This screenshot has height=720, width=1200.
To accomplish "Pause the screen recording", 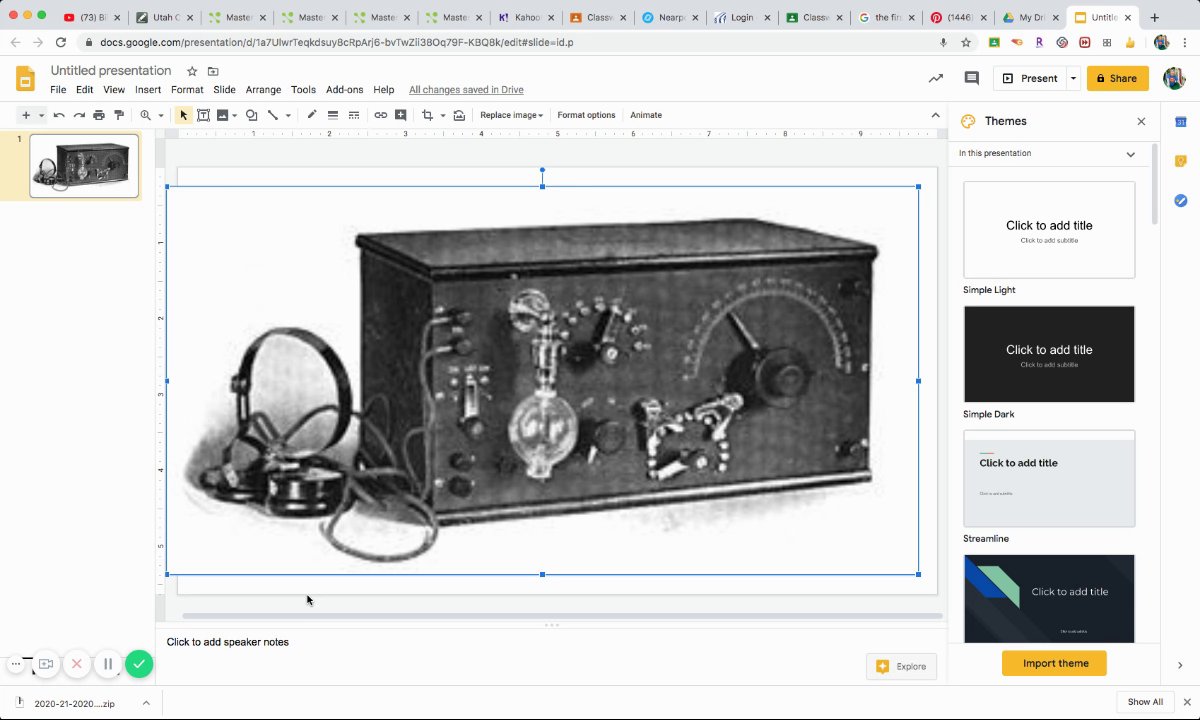I will point(108,664).
